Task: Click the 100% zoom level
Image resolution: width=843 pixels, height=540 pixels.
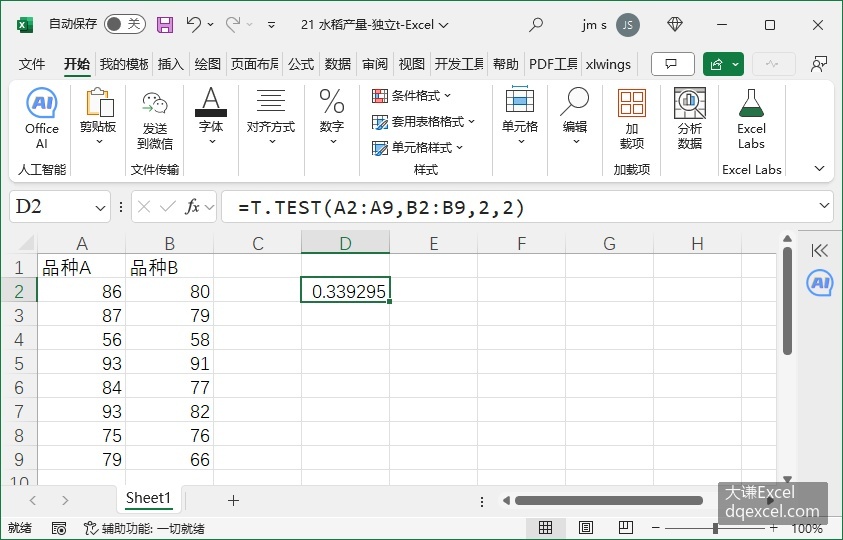Action: point(807,529)
